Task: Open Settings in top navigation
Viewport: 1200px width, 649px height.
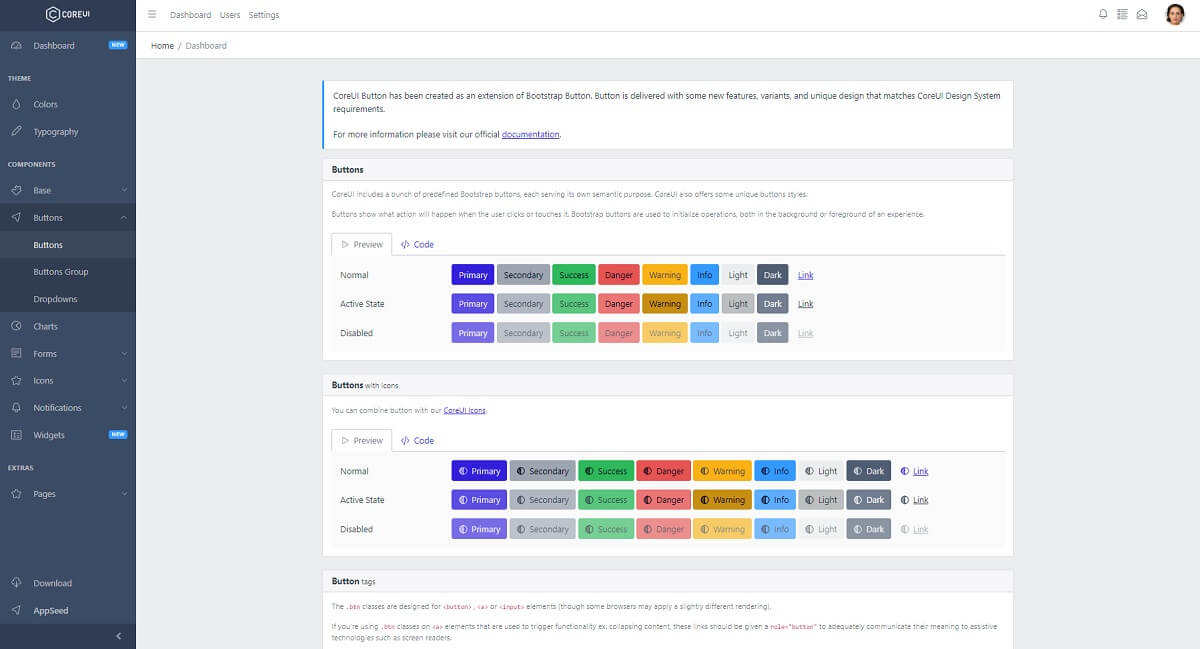Action: [264, 15]
